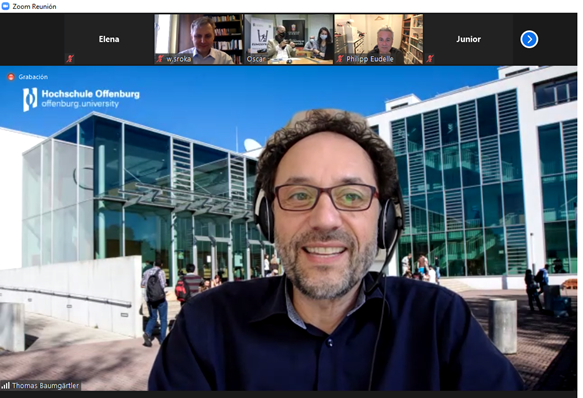Image resolution: width=583 pixels, height=398 pixels.
Task: Select Junior's participant tile
Action: 468,39
